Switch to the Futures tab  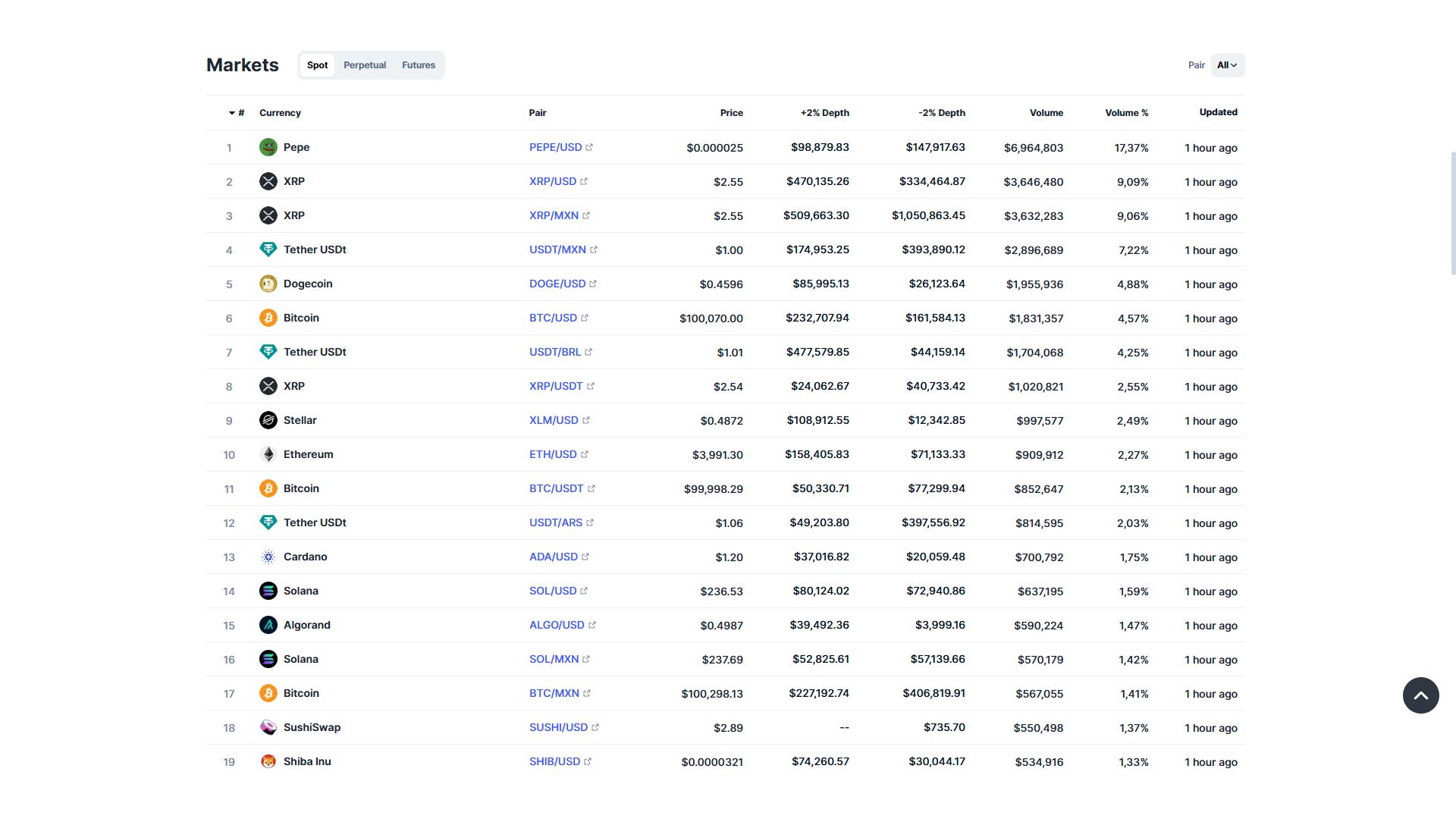pos(419,65)
